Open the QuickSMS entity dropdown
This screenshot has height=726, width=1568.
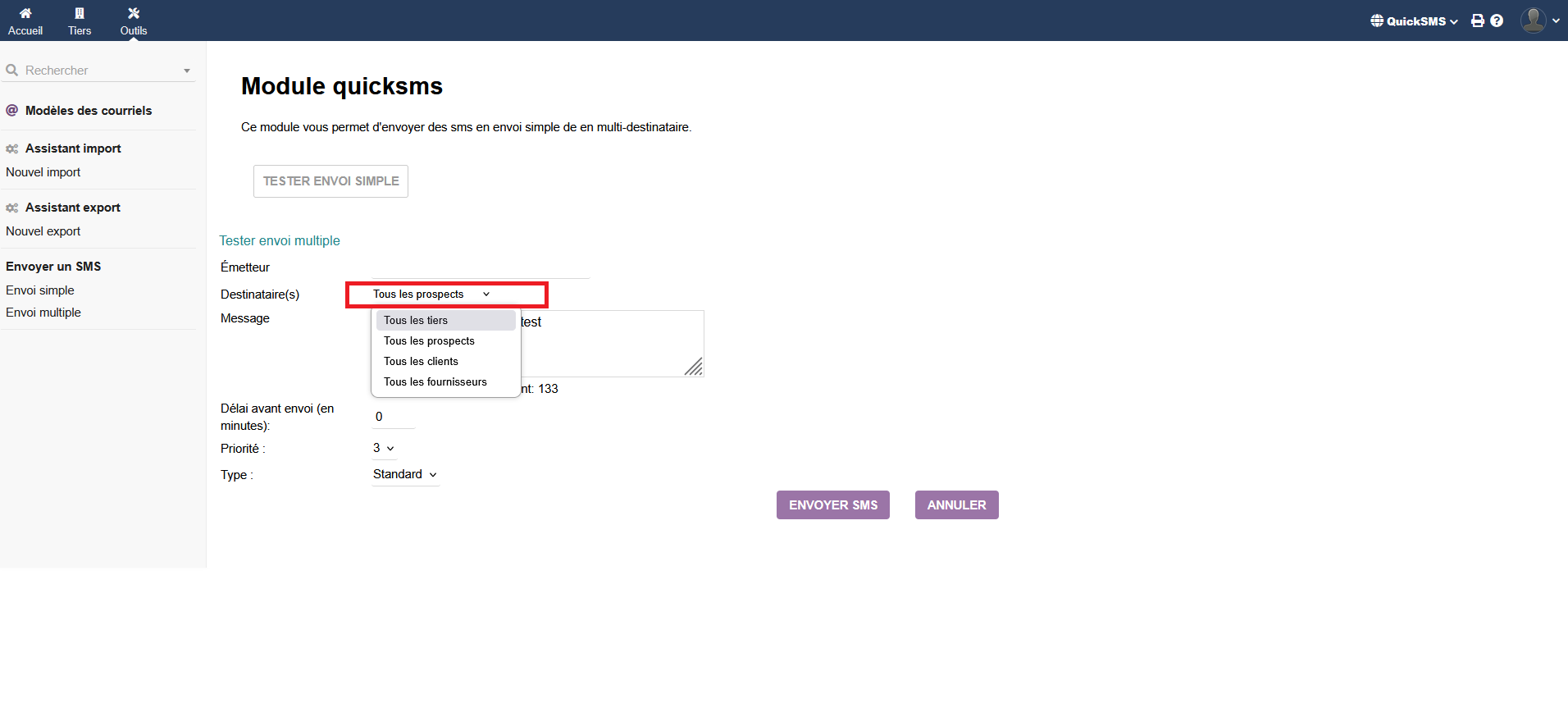coord(1415,21)
